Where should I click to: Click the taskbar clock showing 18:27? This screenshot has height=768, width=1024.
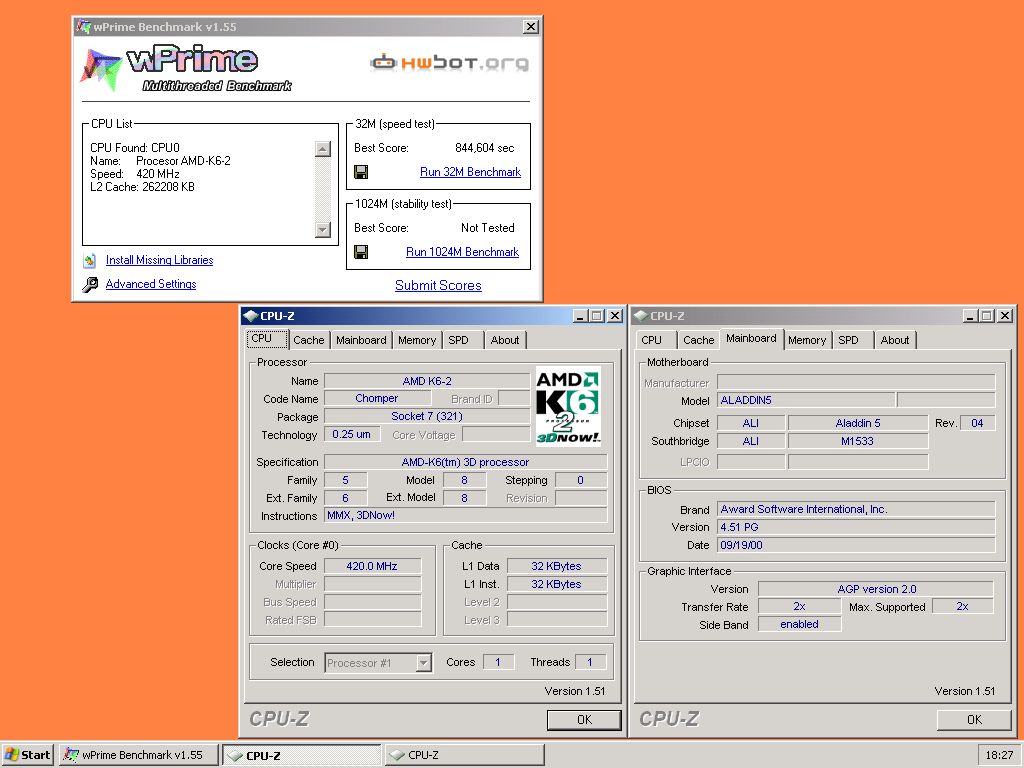click(x=999, y=755)
